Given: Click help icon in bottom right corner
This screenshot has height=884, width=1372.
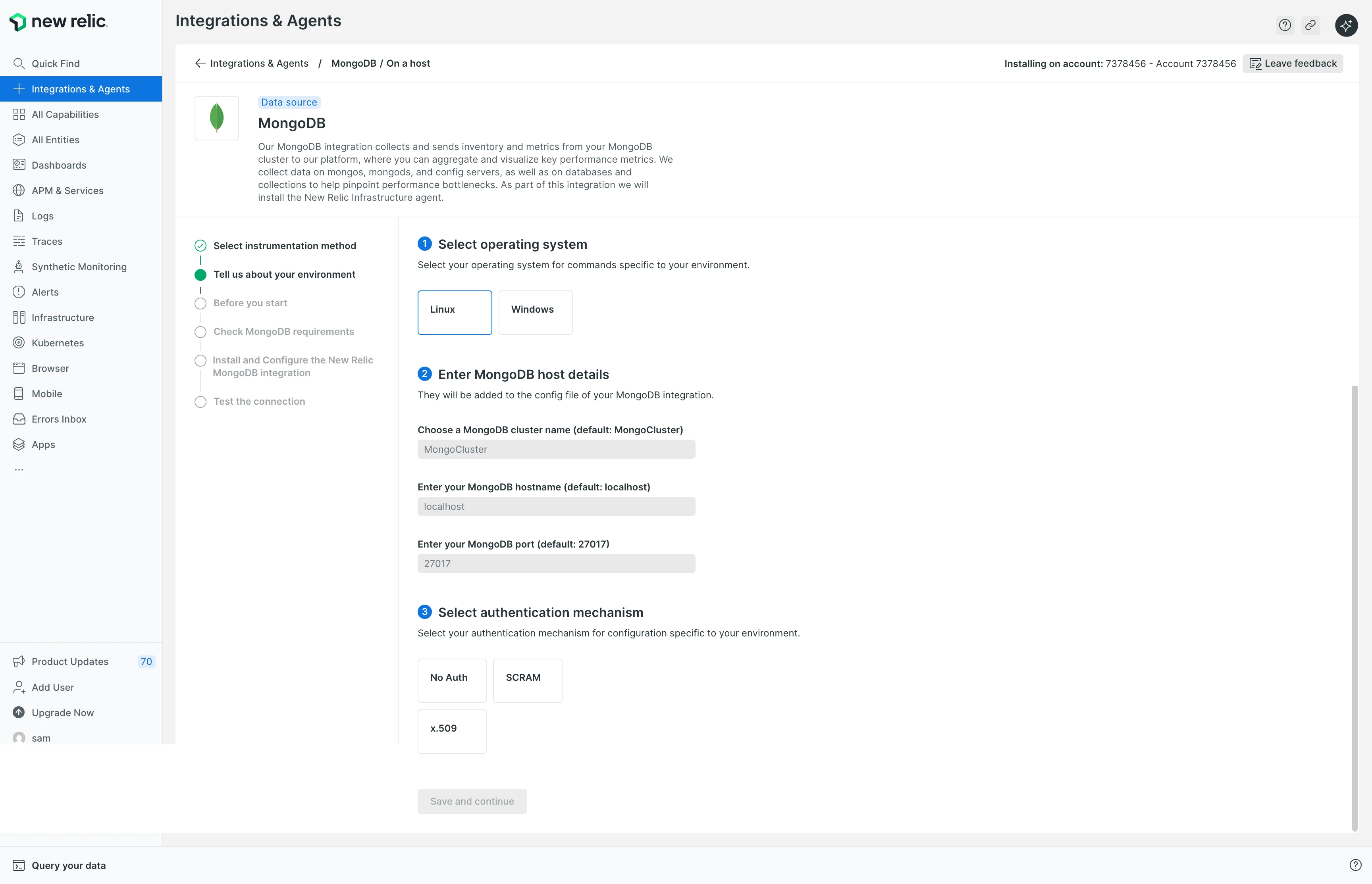Looking at the screenshot, I should pyautogui.click(x=1355, y=865).
